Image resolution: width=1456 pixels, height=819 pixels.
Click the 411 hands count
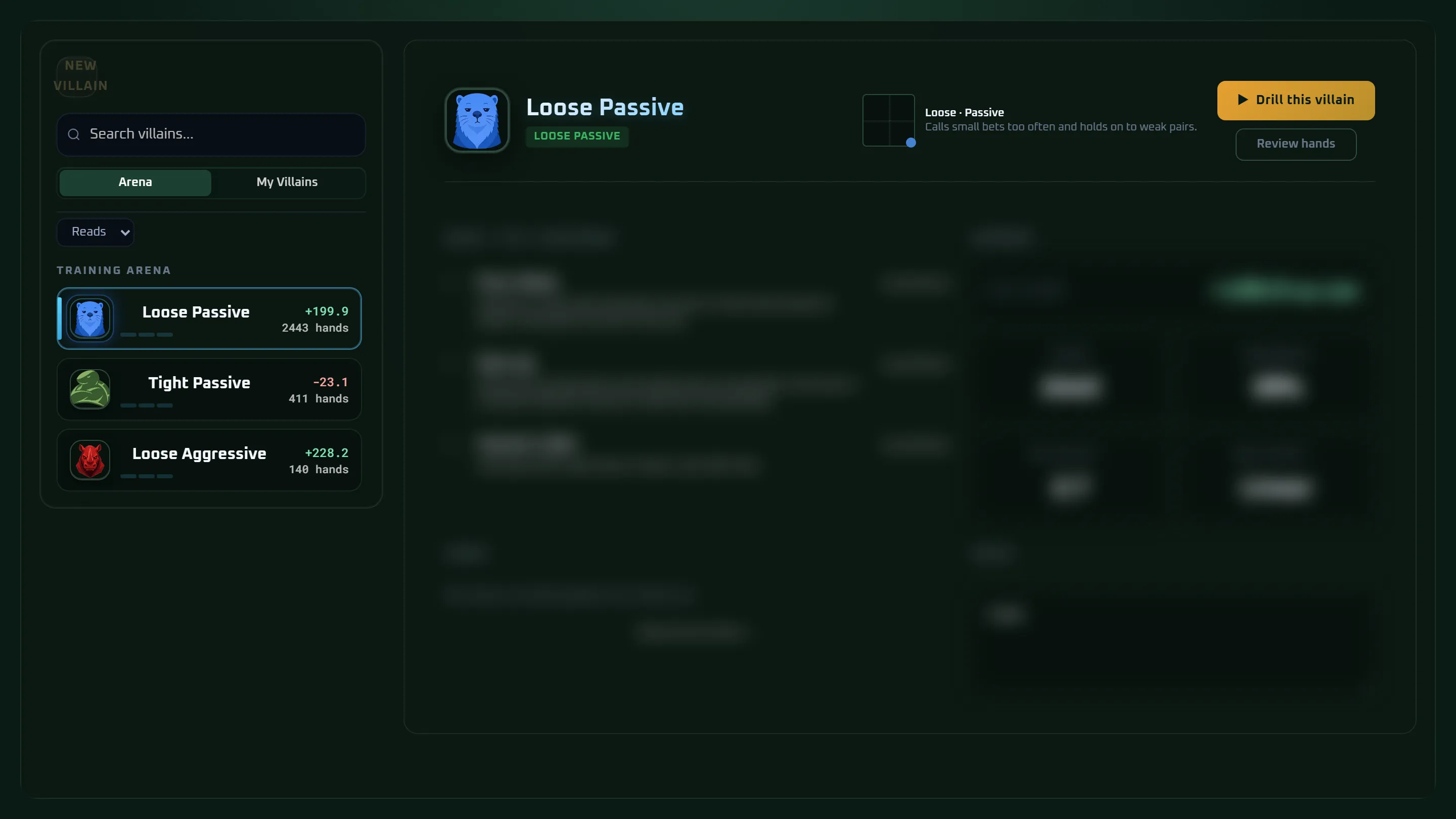[x=319, y=398]
